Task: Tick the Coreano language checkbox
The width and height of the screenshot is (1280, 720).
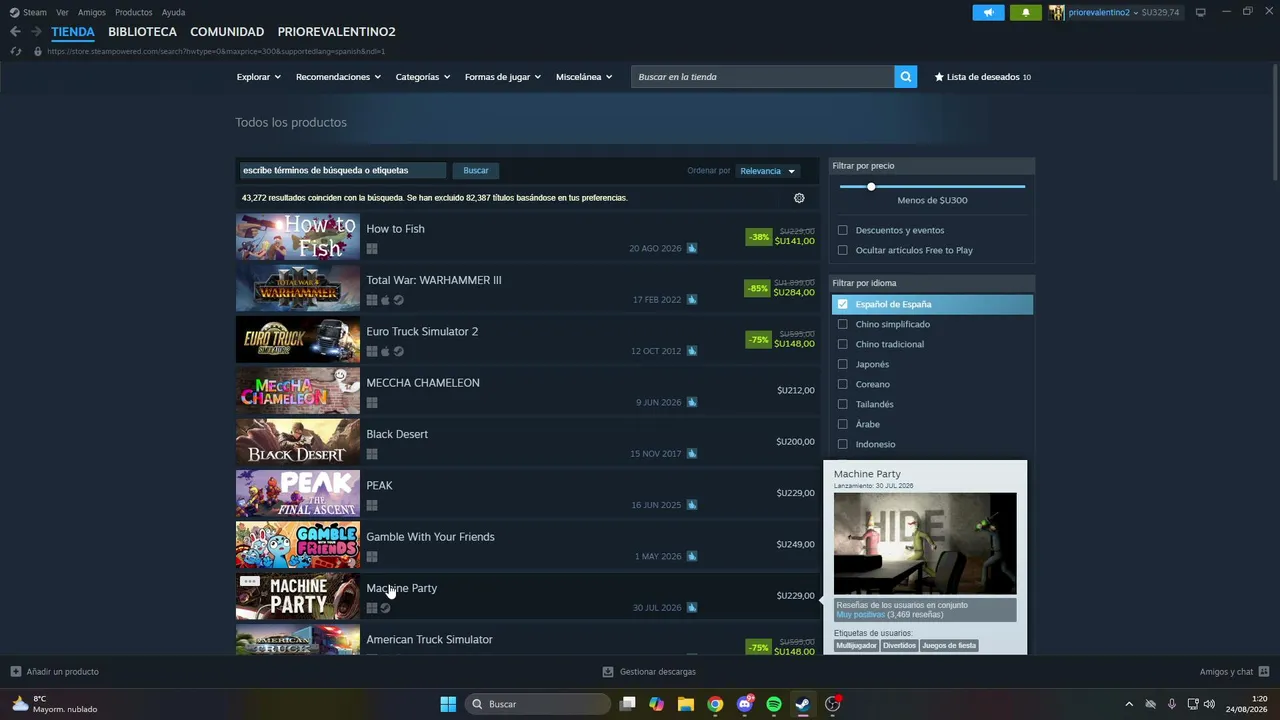Action: coord(843,384)
